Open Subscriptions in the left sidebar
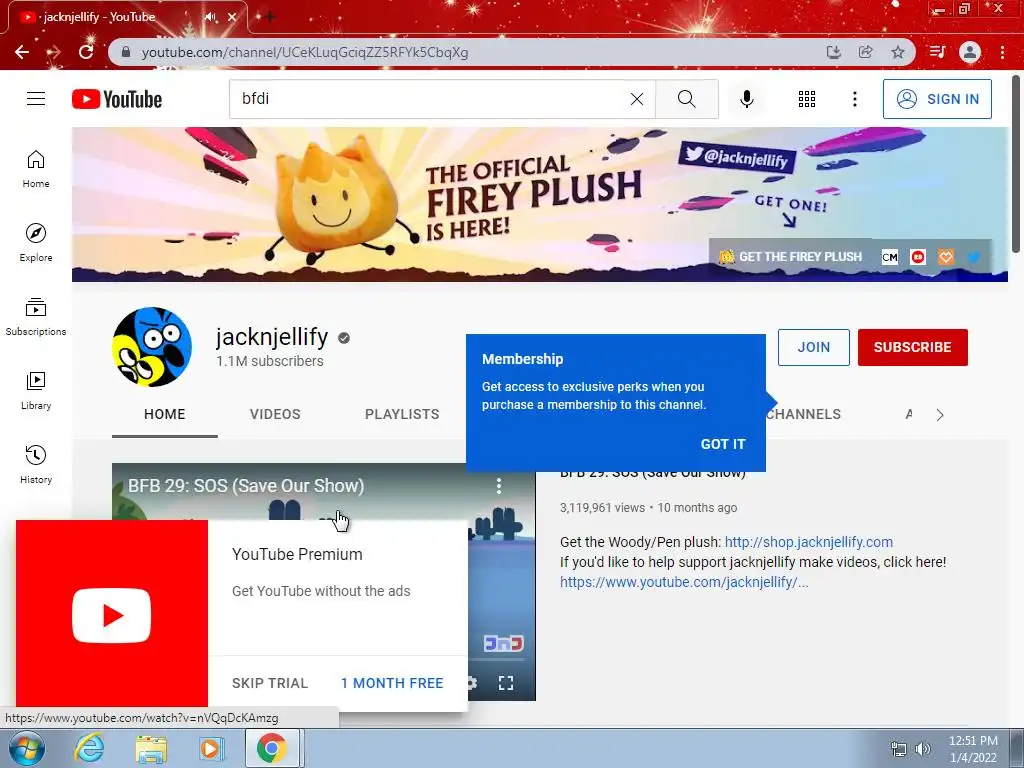Image resolution: width=1024 pixels, height=768 pixels. coord(36,317)
